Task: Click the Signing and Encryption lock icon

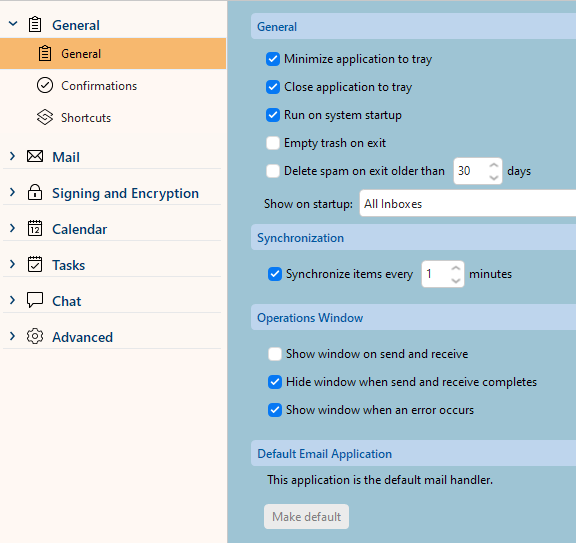Action: [x=35, y=192]
